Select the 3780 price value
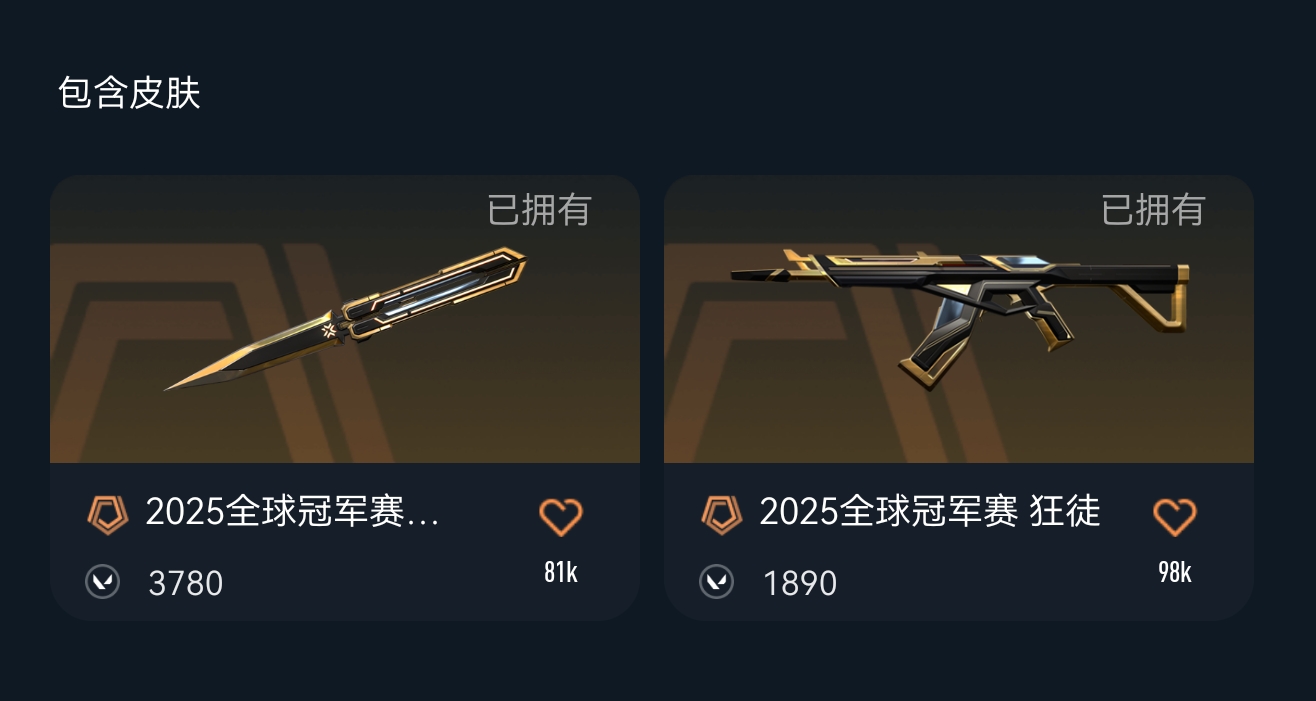 point(186,583)
